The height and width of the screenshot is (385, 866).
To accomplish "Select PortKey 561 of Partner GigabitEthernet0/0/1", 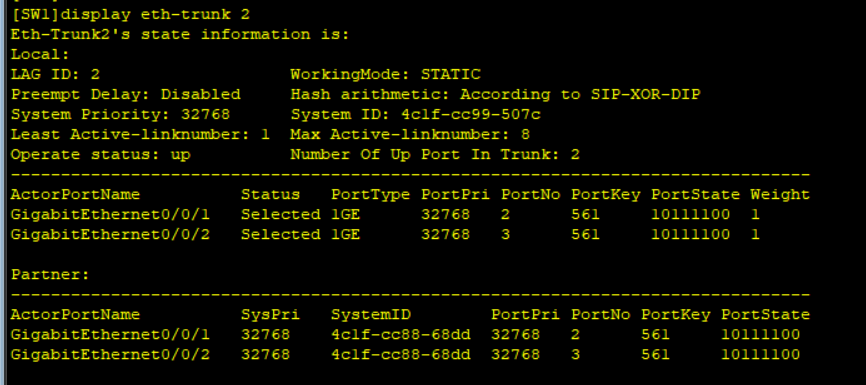I will tap(656, 334).
